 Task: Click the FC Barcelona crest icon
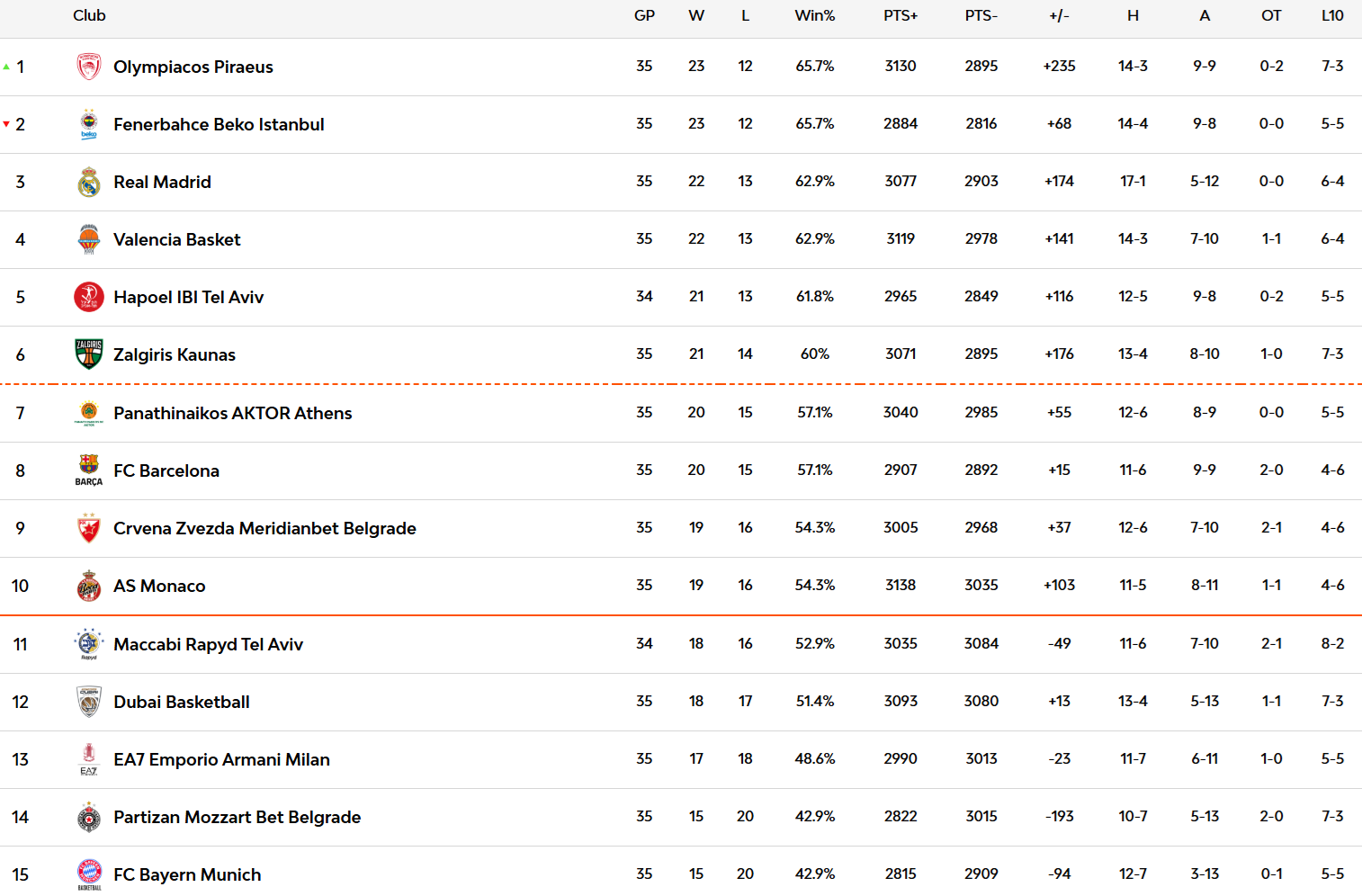pyautogui.click(x=88, y=470)
